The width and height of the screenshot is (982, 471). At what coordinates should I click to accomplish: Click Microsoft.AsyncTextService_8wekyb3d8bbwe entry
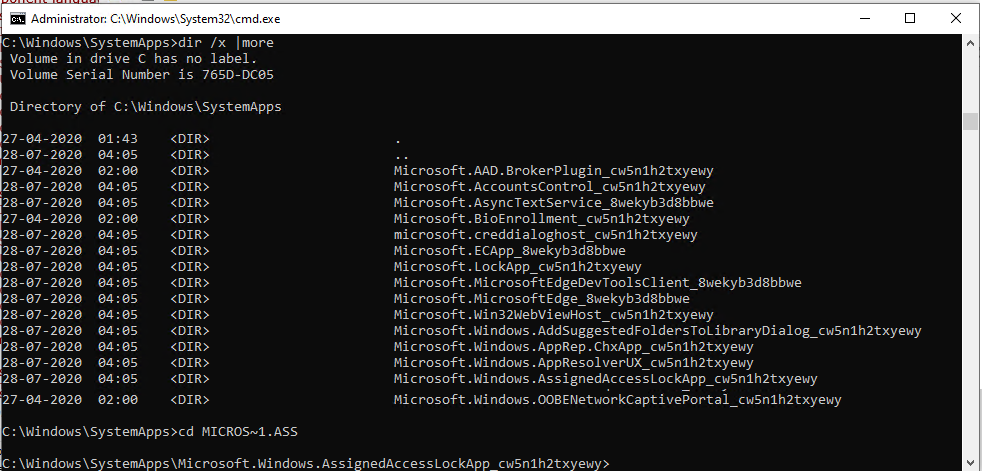pos(554,203)
